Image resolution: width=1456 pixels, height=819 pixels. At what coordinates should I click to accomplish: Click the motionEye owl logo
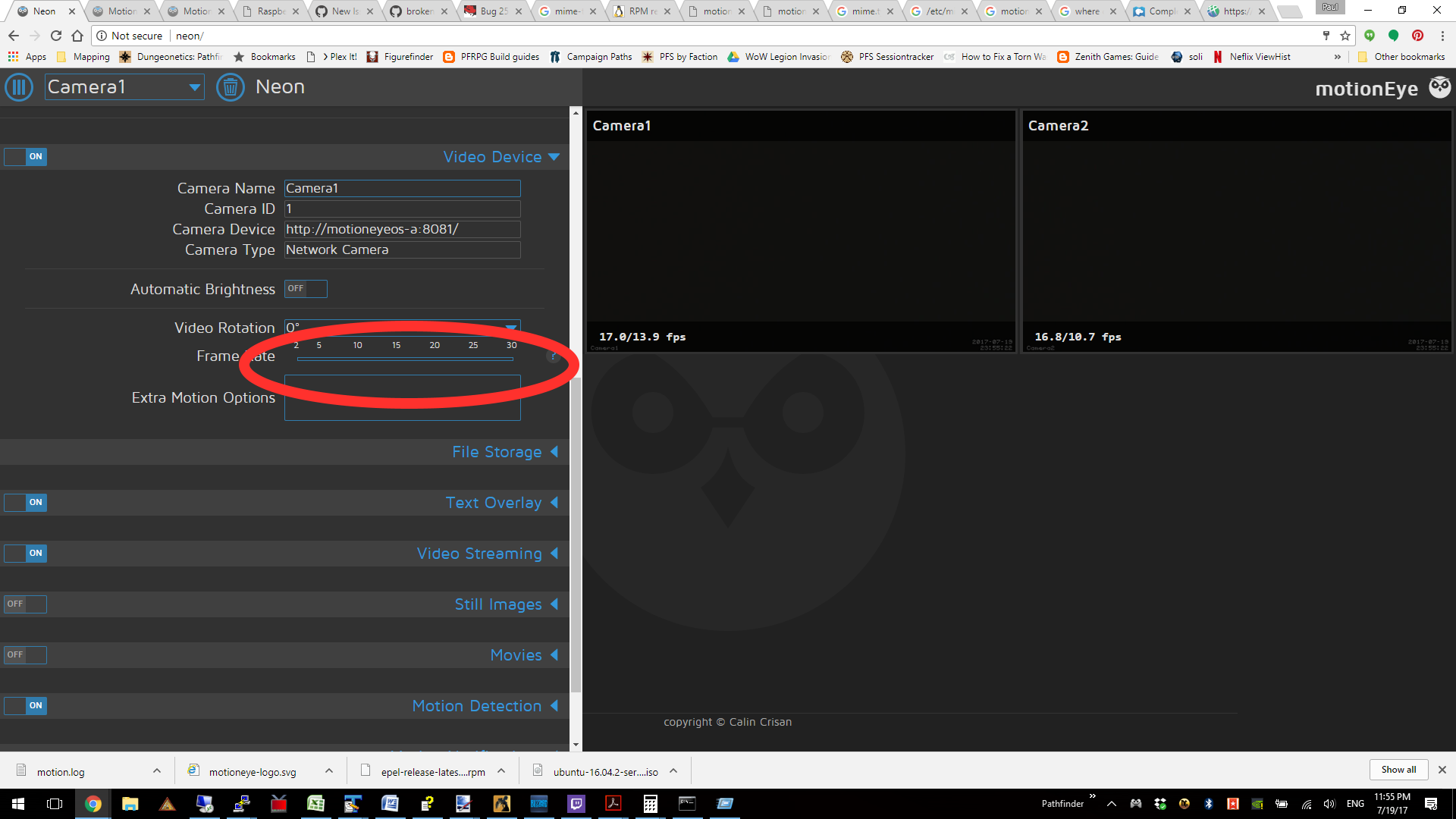(1440, 86)
